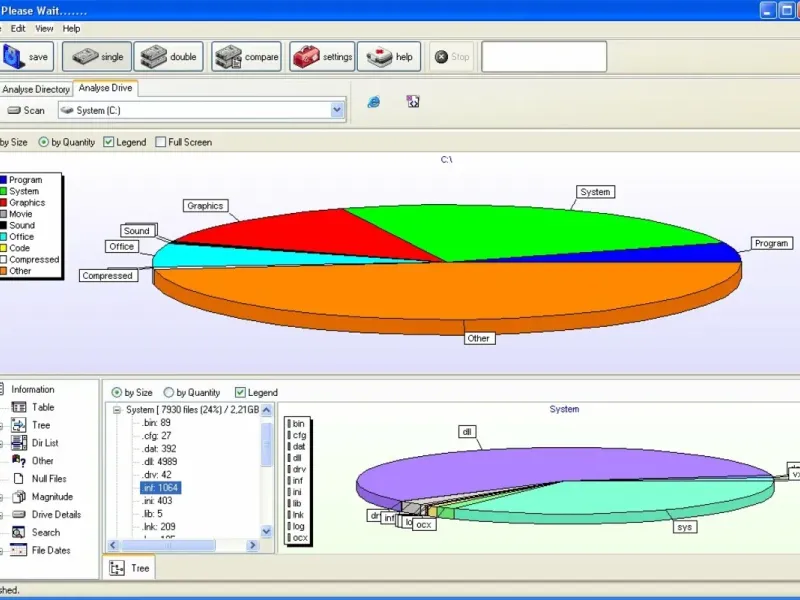Screen dimensions: 800x600
Task: Click the empty toolbar text field
Action: [x=544, y=57]
